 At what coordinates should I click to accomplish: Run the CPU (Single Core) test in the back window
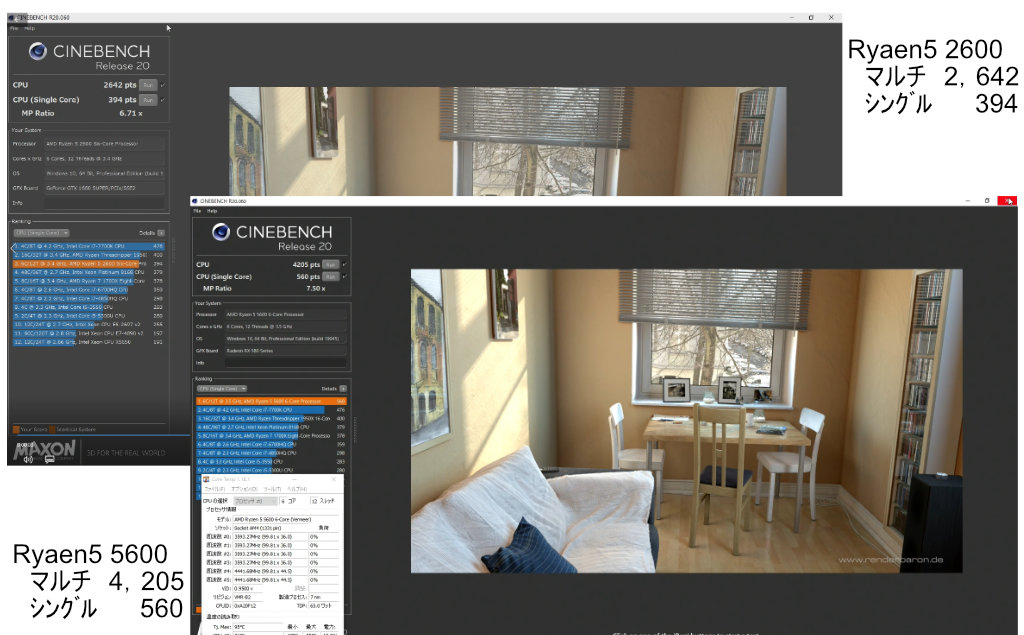point(148,100)
